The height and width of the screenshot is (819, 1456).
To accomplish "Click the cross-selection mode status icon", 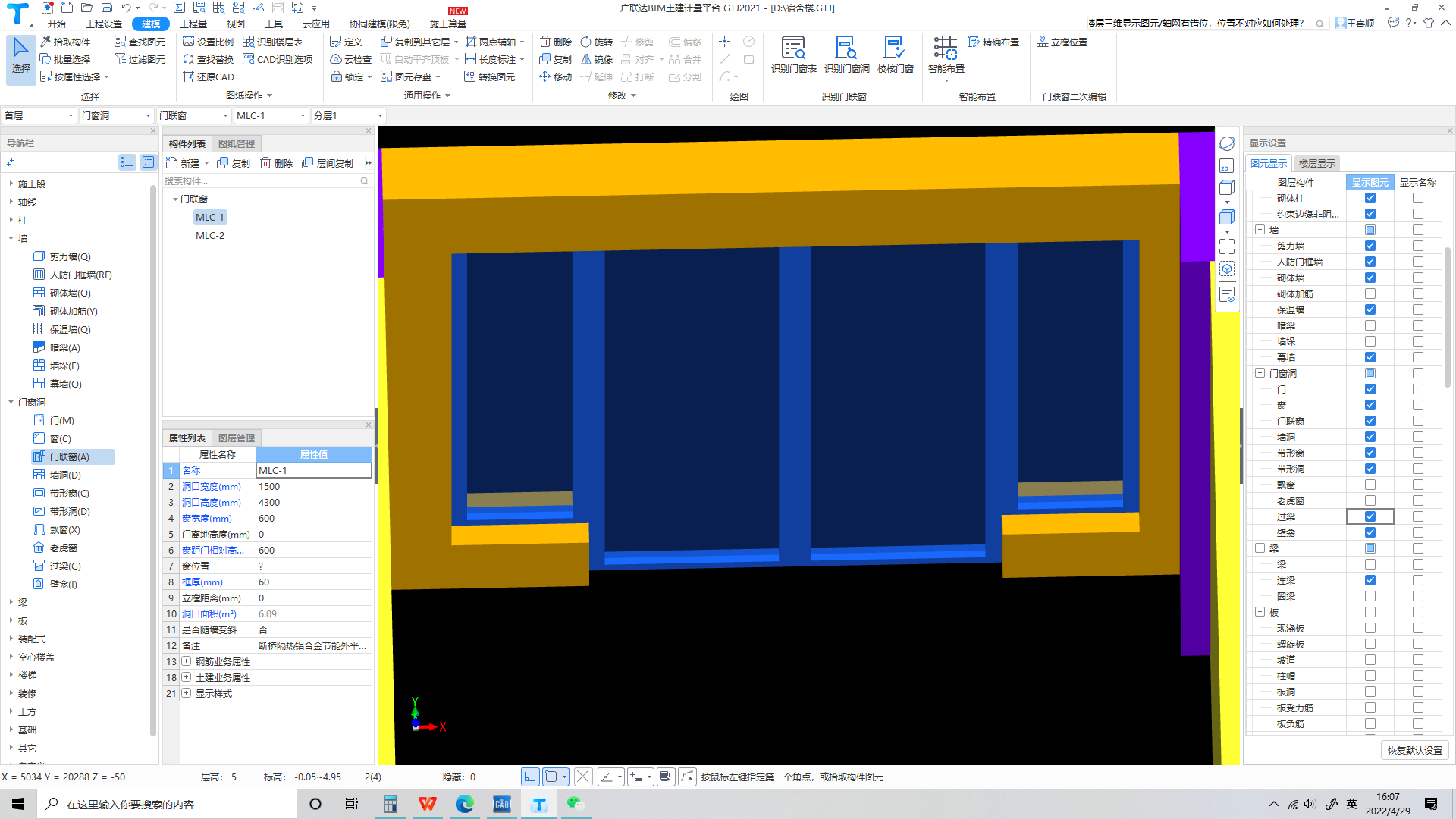I will tap(583, 777).
